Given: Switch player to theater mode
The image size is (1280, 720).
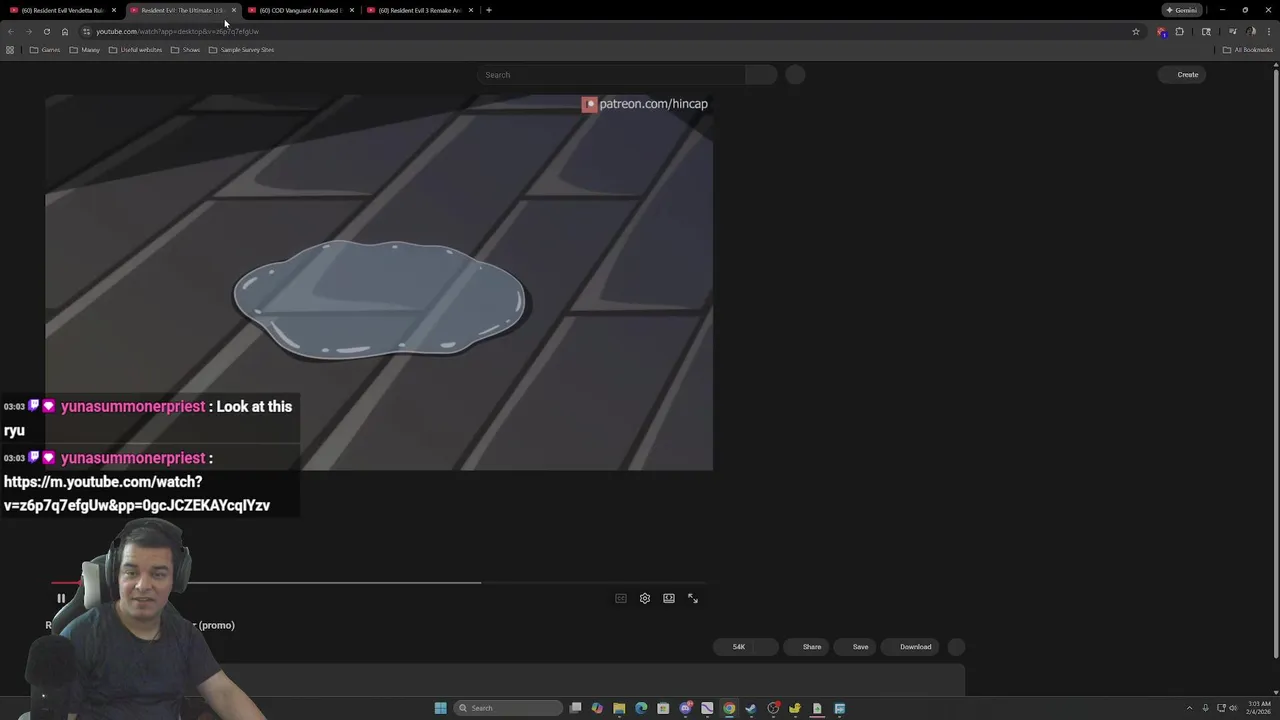Looking at the screenshot, I should (x=669, y=598).
